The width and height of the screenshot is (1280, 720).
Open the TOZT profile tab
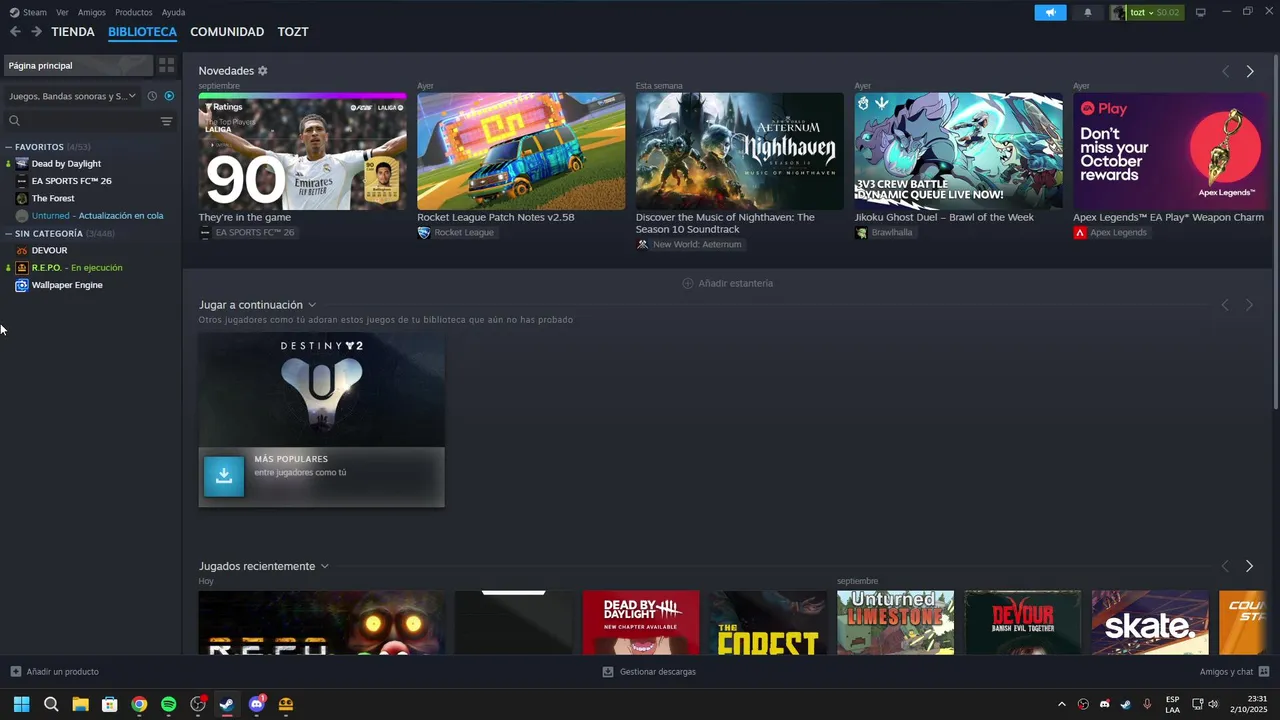pos(293,32)
